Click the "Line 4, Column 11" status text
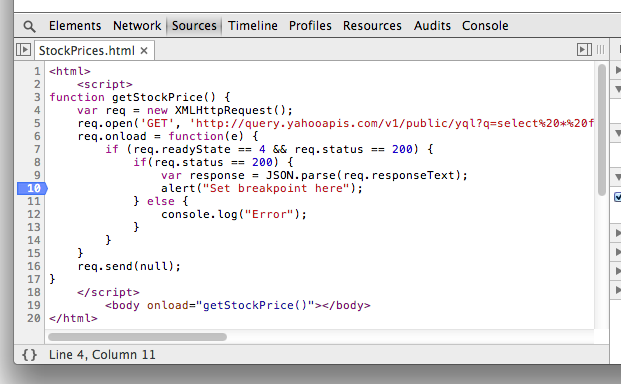The height and width of the screenshot is (384, 621). click(102, 355)
